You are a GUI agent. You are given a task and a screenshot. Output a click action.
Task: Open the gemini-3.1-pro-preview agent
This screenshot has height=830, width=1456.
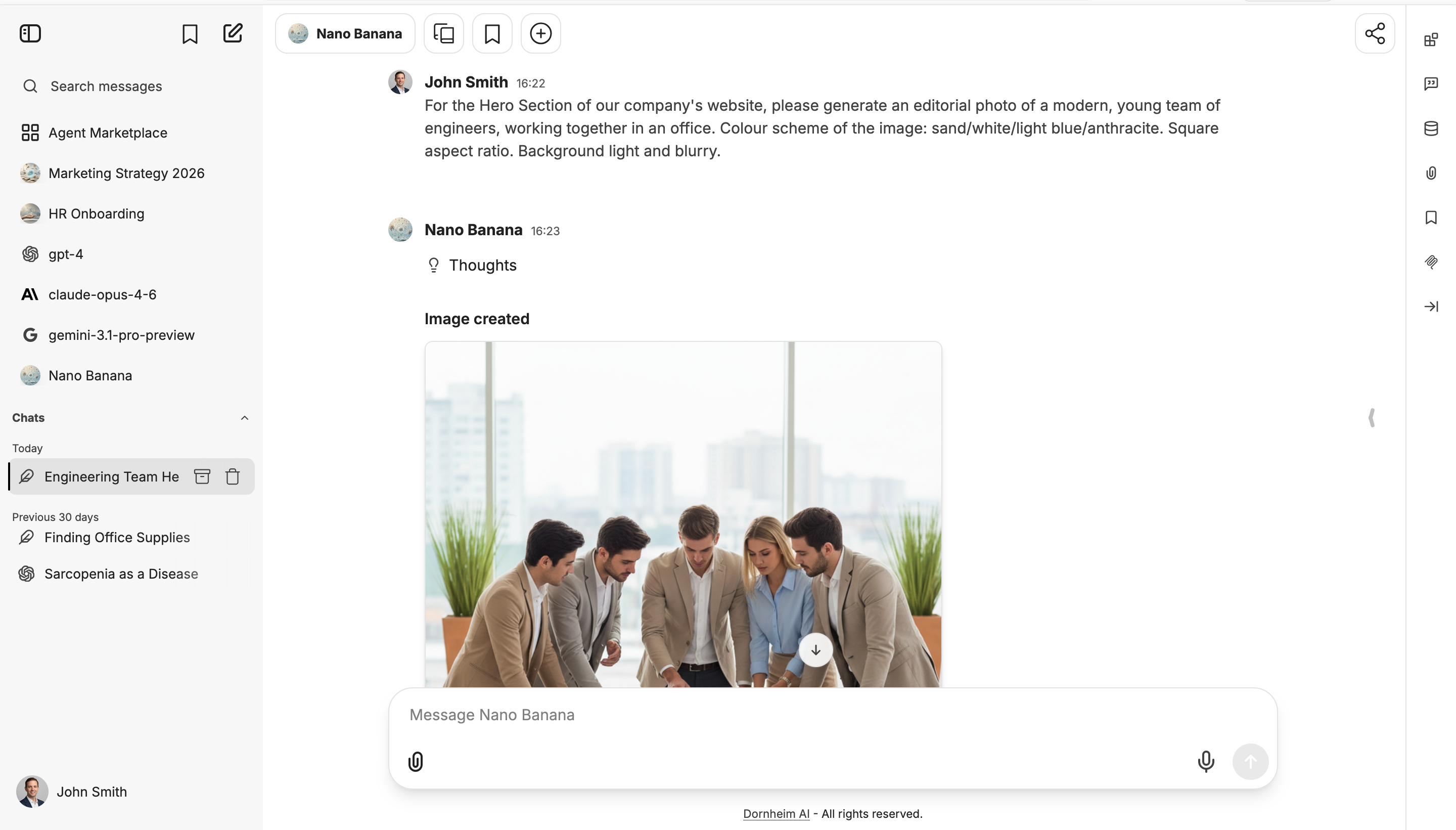pyautogui.click(x=121, y=335)
